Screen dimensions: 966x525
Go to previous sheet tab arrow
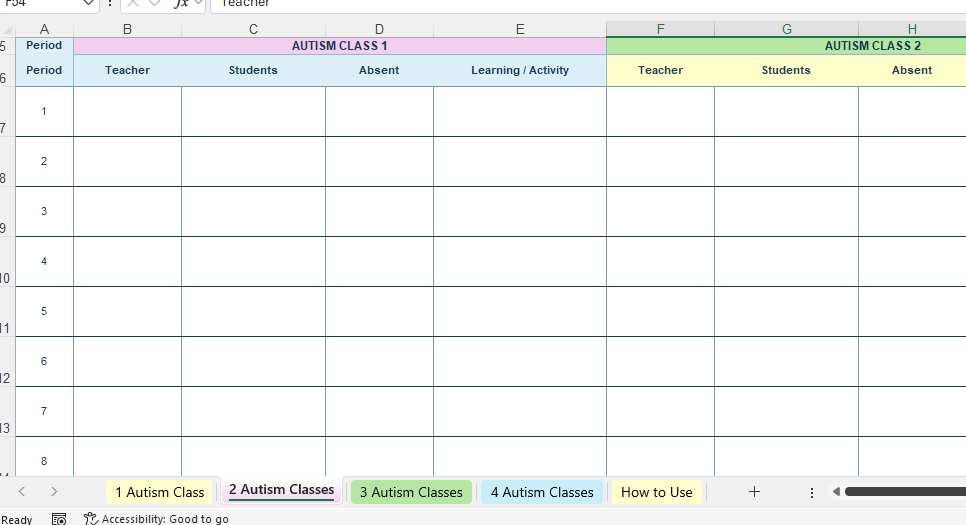coord(22,492)
